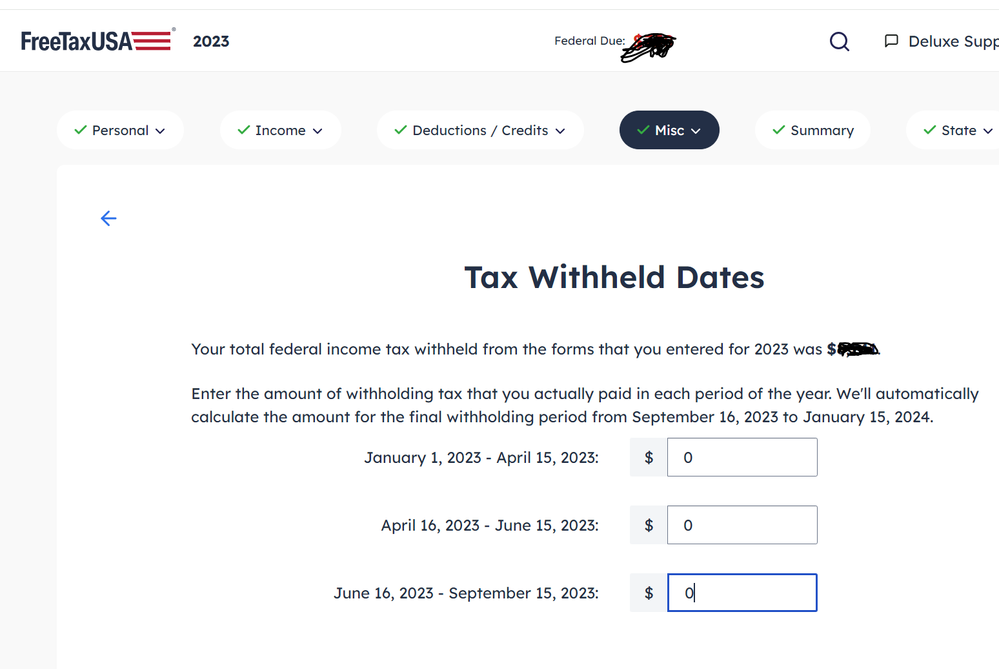Image resolution: width=999 pixels, height=669 pixels.
Task: Click the green checkmark on the State pill
Action: click(929, 130)
